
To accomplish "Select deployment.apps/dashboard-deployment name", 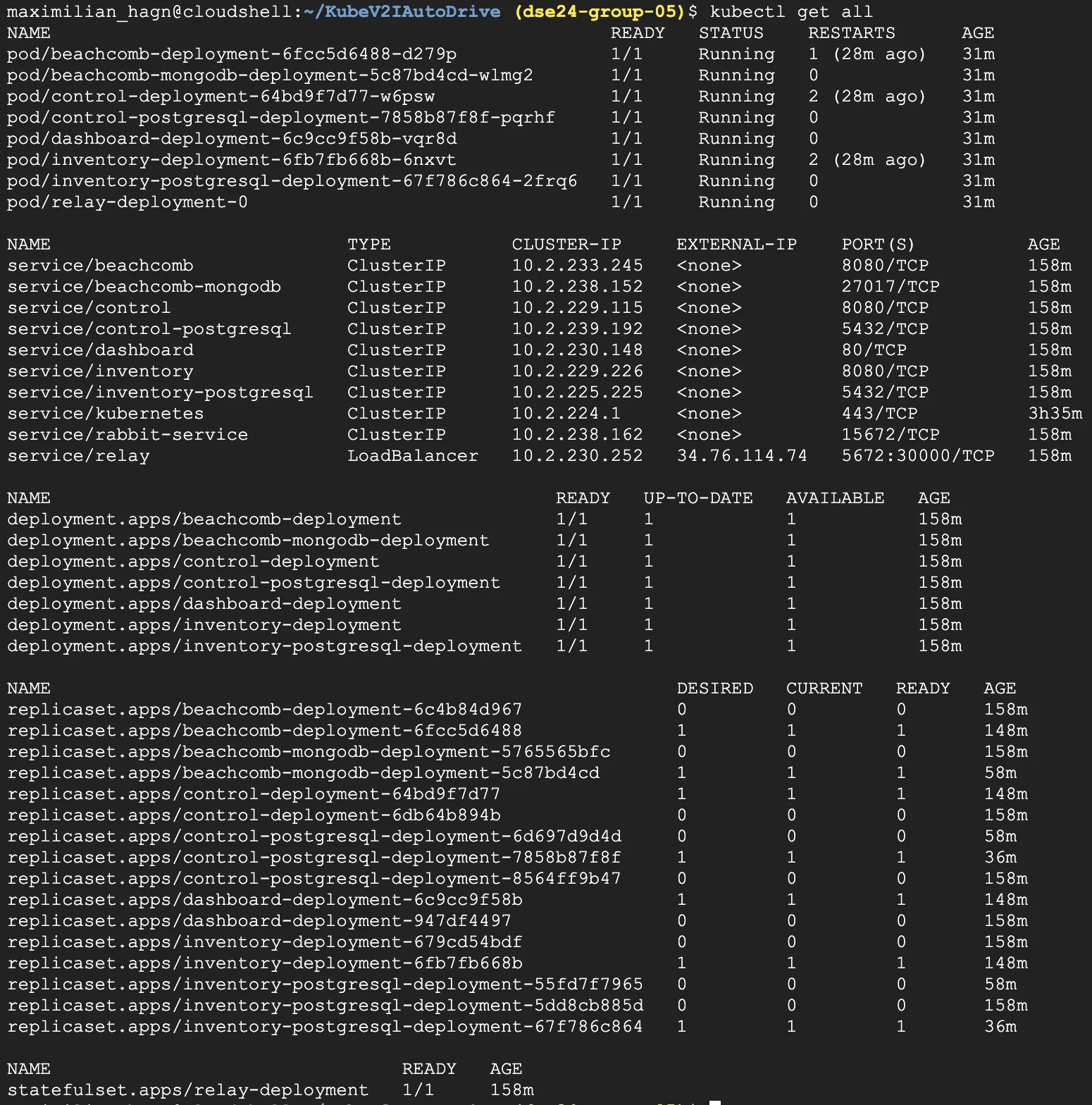I will point(204,604).
